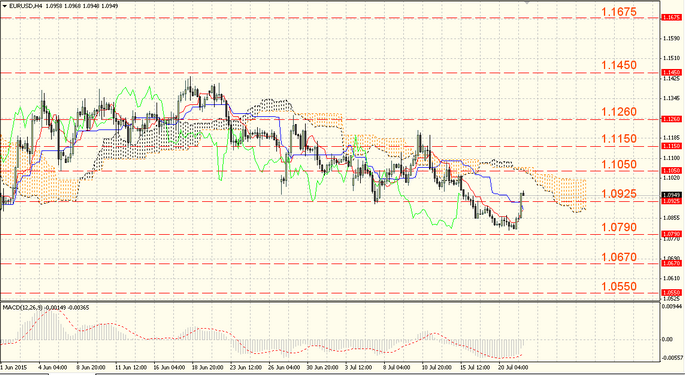
Task: Click the 4 Jun 04:00 date label
Action: 53,368
